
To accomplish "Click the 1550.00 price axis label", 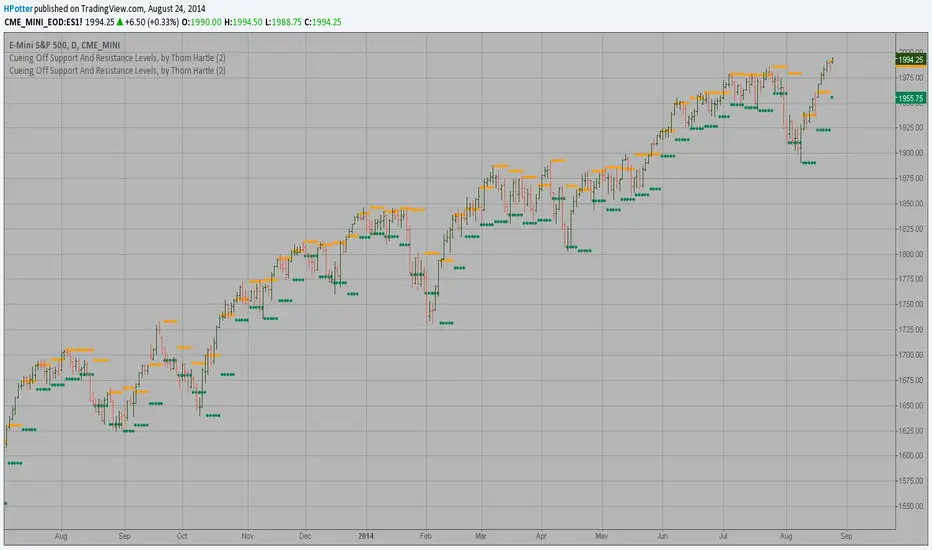I will [x=911, y=506].
